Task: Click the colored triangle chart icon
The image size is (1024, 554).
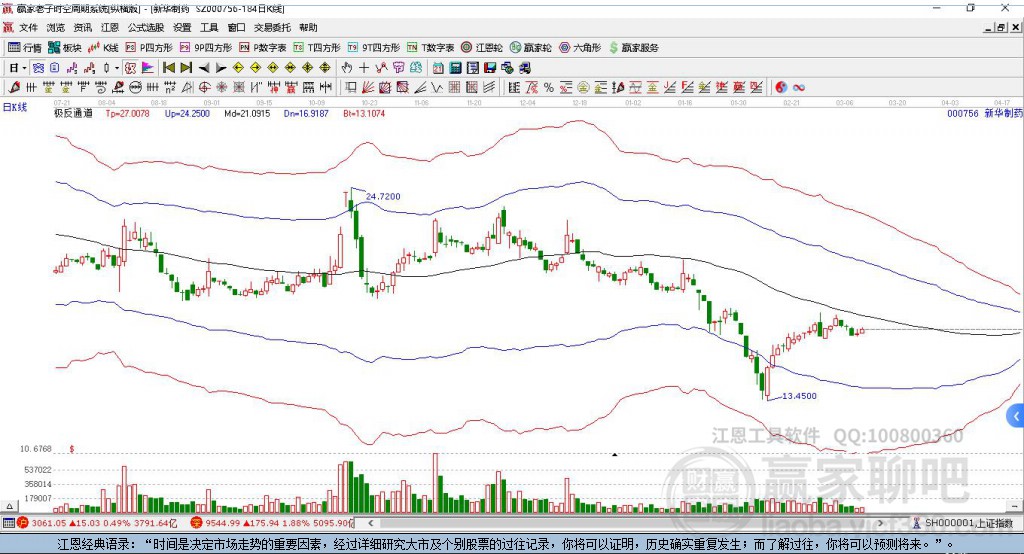Action: pos(148,68)
